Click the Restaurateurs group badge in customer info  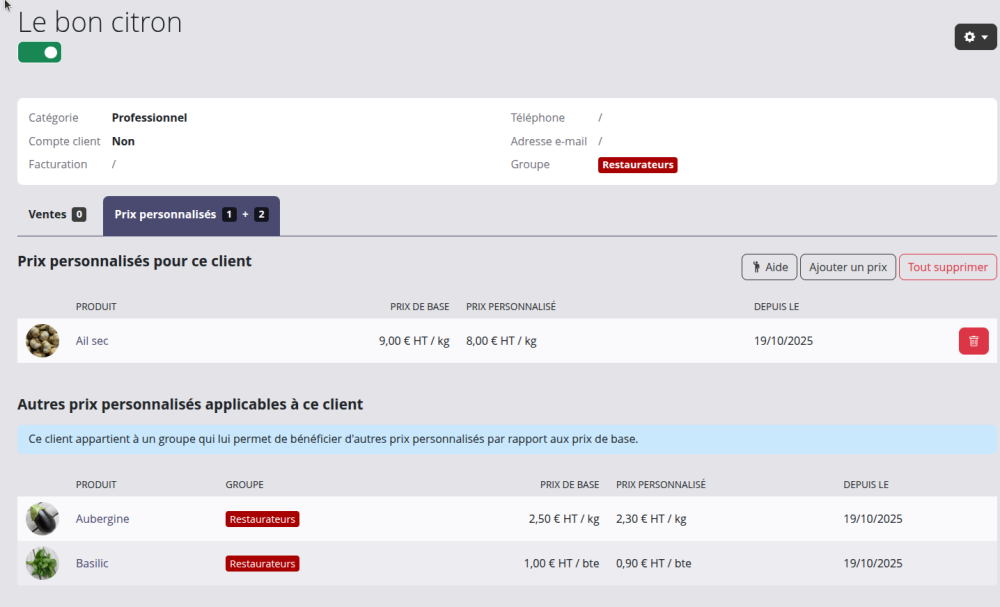click(x=637, y=165)
